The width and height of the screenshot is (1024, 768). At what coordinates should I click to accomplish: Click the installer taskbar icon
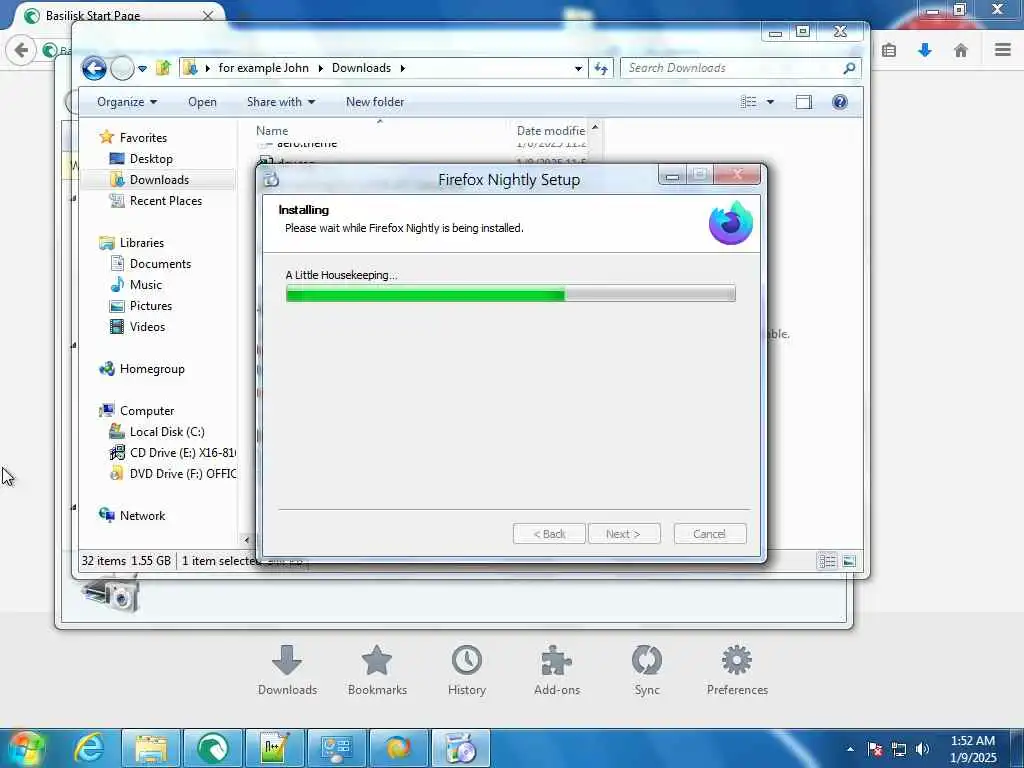point(461,748)
